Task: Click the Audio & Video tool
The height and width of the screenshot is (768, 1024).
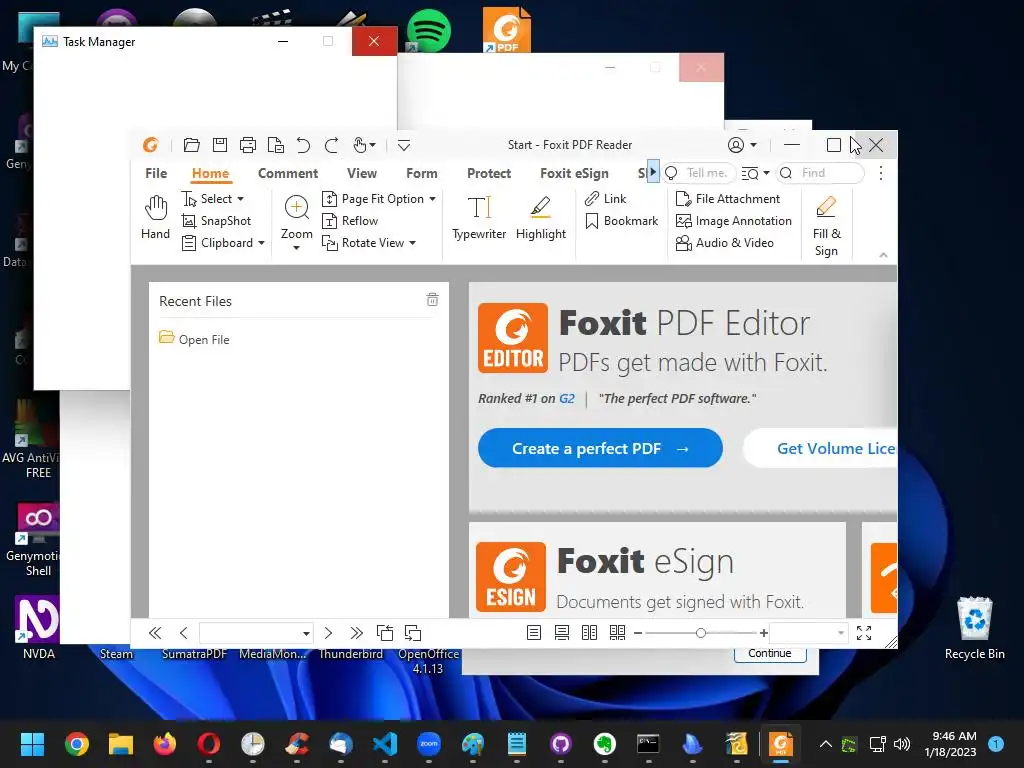Action: 724,243
